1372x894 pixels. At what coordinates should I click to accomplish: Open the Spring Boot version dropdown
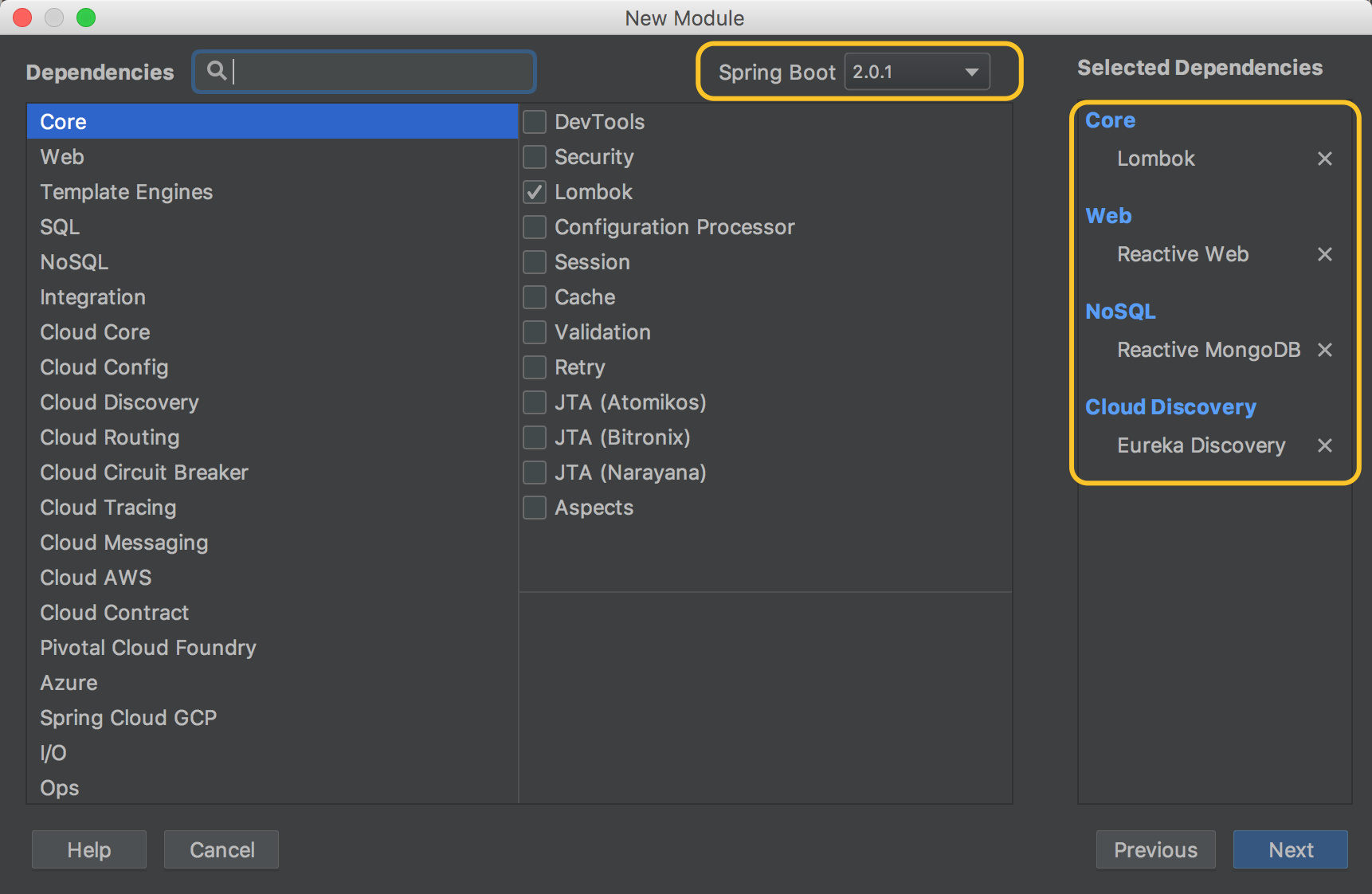pyautogui.click(x=917, y=72)
